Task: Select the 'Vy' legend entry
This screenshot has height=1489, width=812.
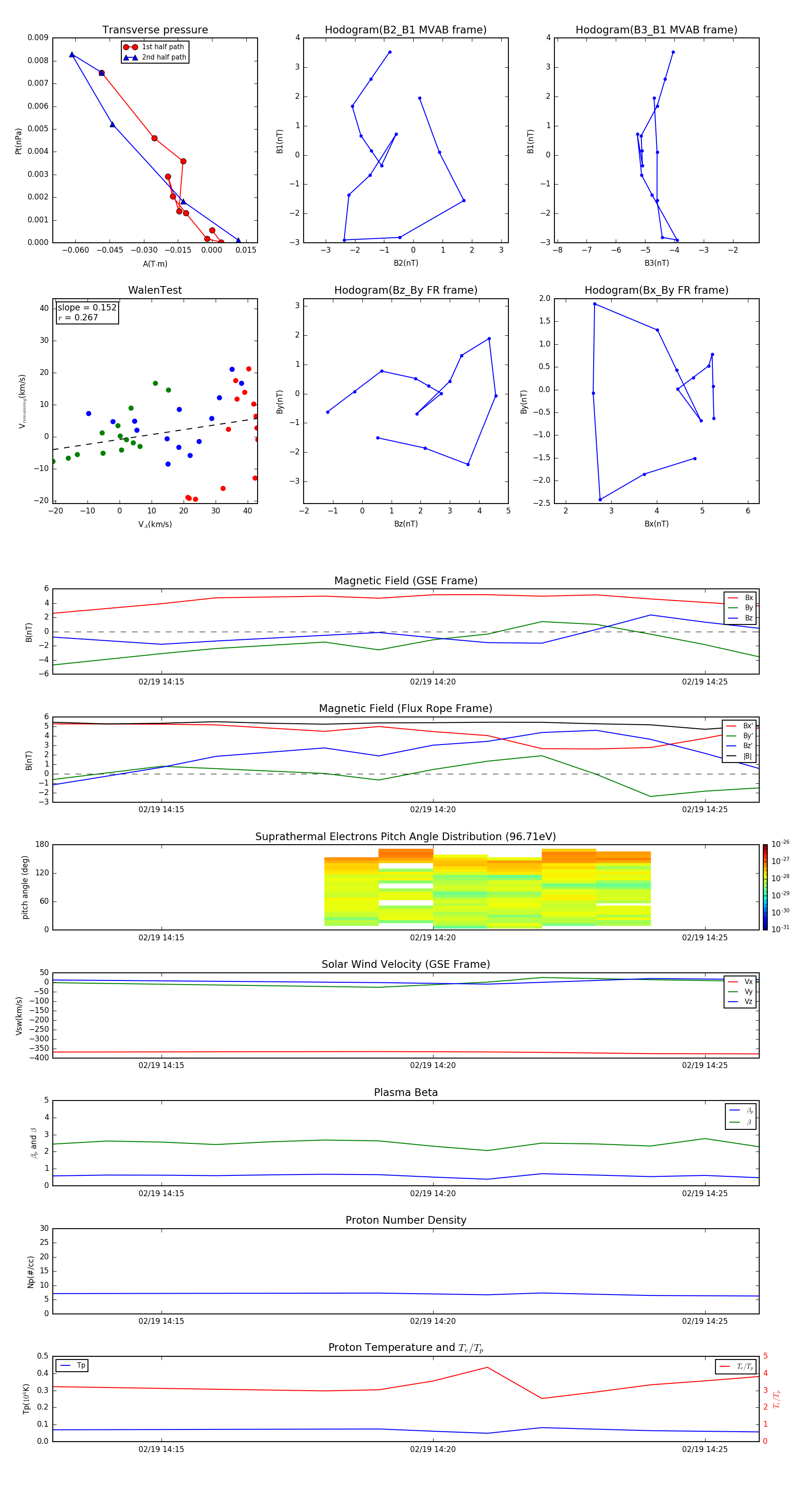Action: tap(740, 991)
